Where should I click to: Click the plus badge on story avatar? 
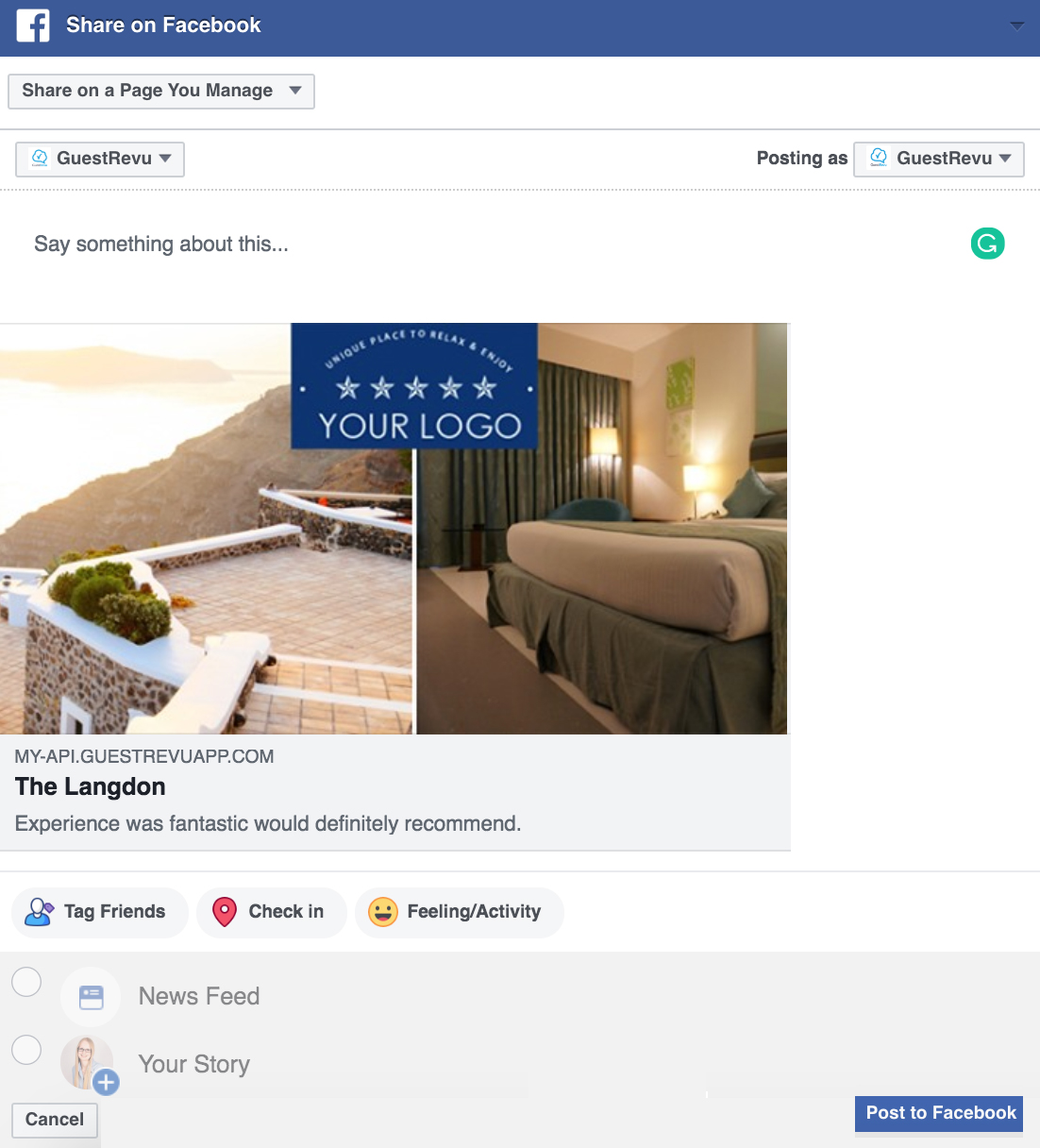pos(106,1082)
